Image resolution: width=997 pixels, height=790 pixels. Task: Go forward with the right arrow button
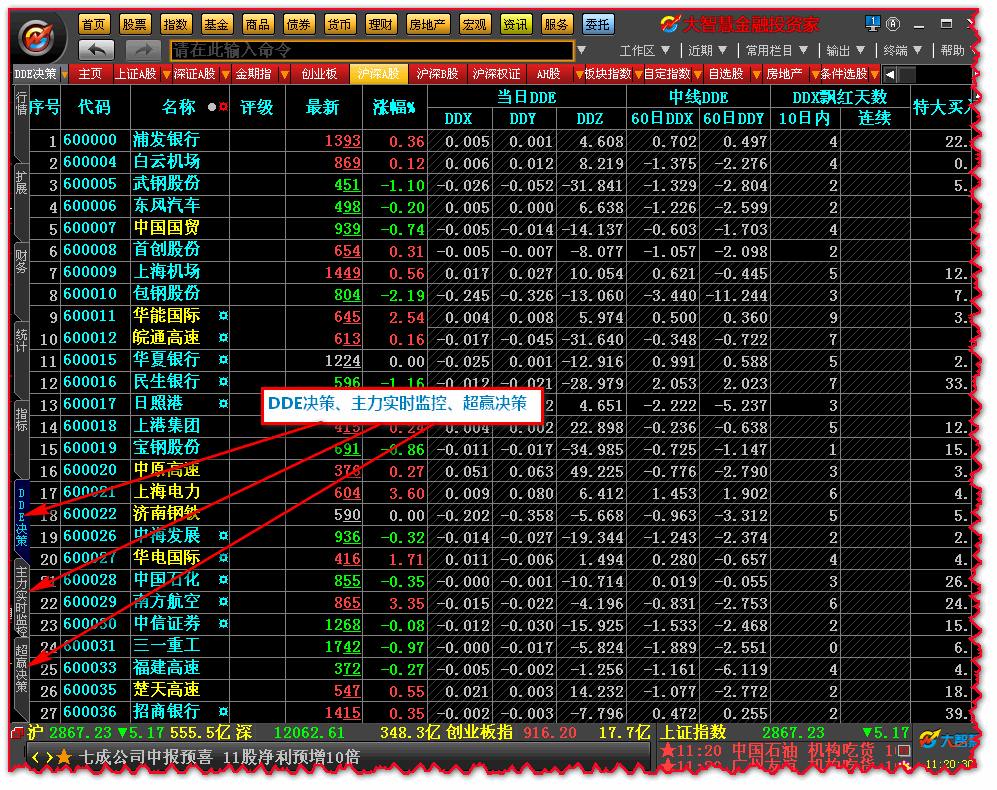(x=143, y=50)
